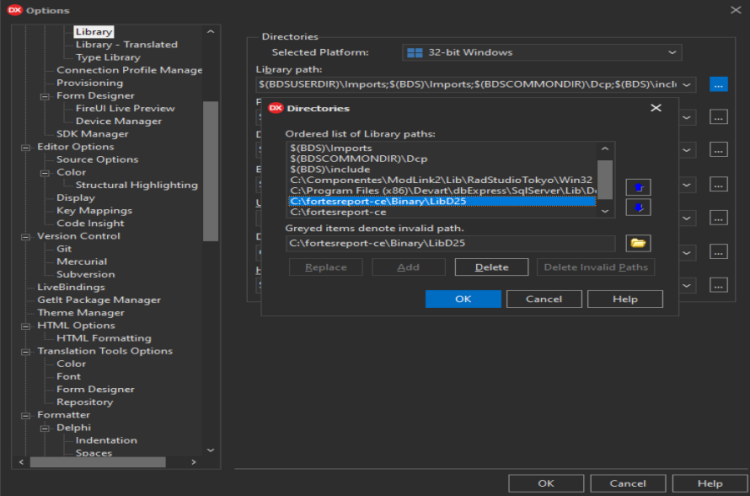Collapse Translation Tools Options node

pos(25,352)
